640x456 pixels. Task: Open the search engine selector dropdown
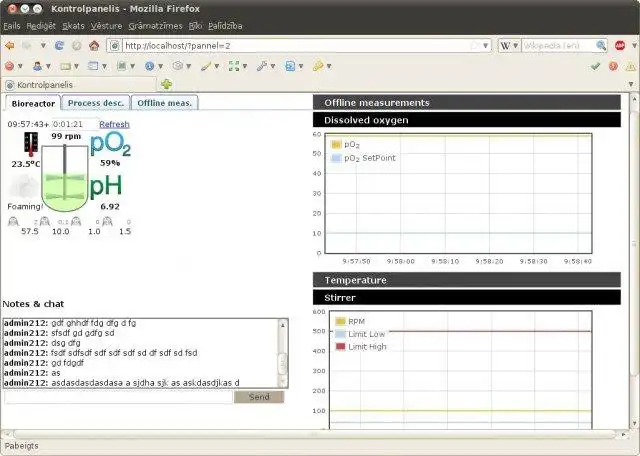[509, 46]
